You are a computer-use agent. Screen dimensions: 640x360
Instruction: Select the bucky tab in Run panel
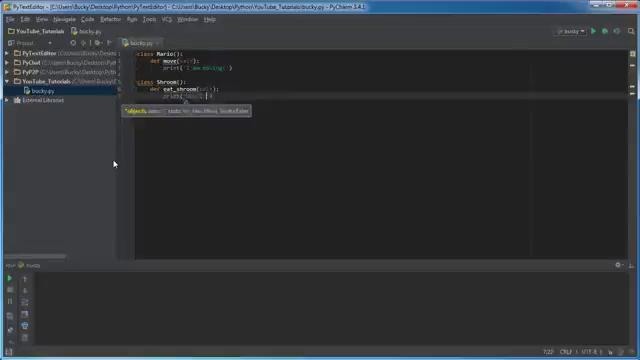pyautogui.click(x=30, y=266)
